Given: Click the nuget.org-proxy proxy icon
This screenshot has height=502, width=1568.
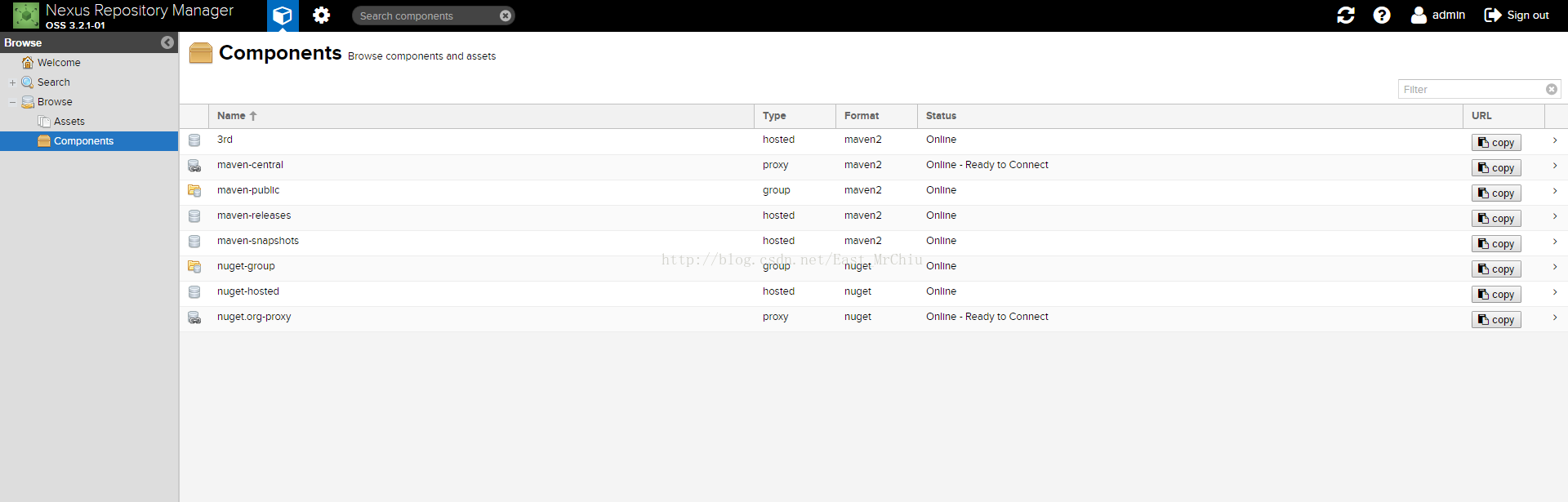Looking at the screenshot, I should click(194, 318).
